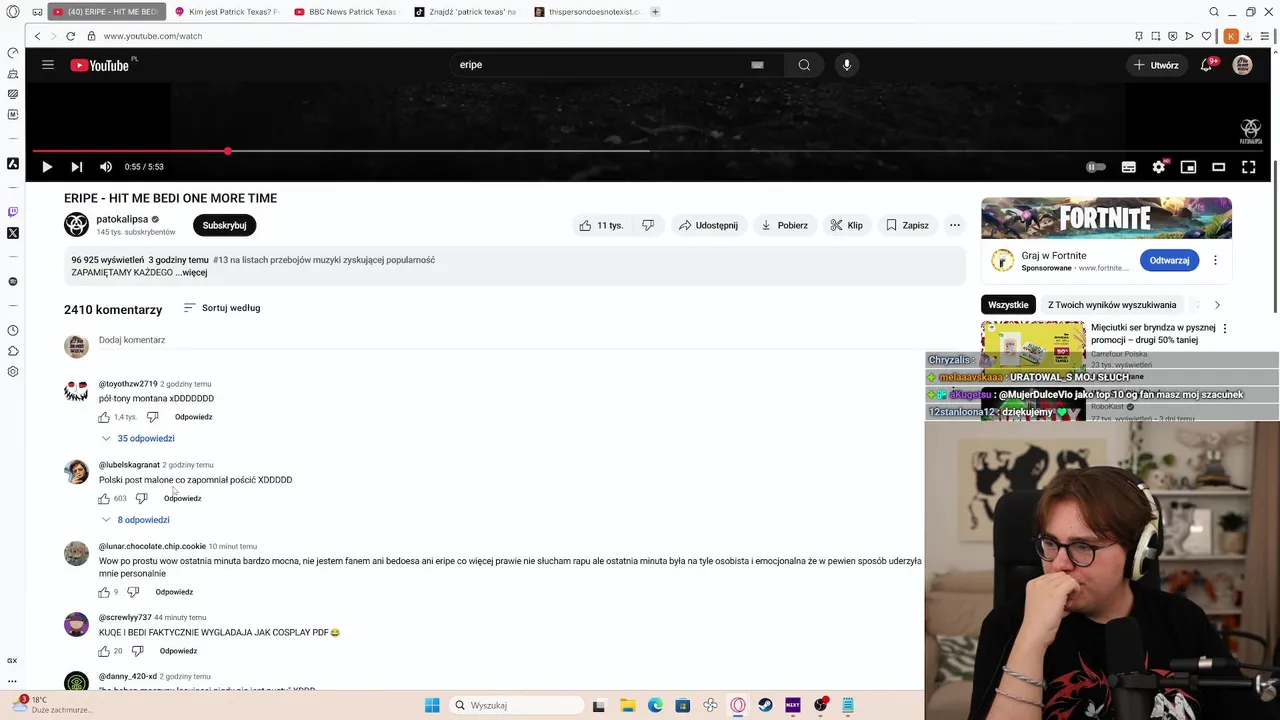This screenshot has width=1280, height=720.
Task: Dislike the video with thumbs-down
Action: 648,225
